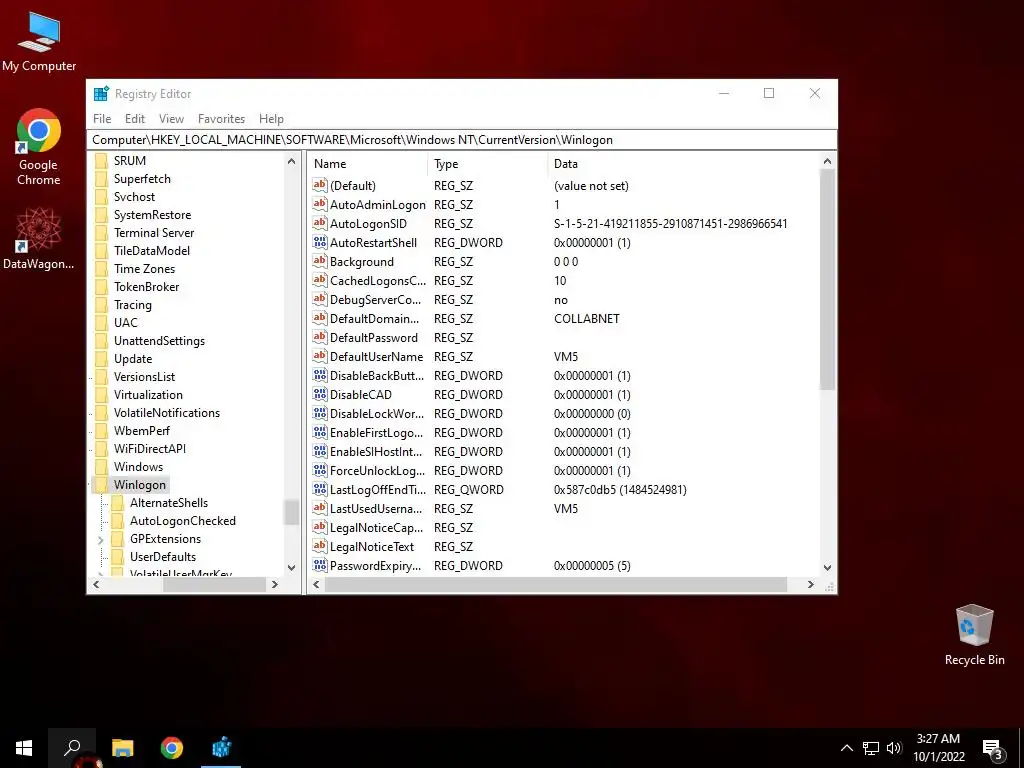The height and width of the screenshot is (768, 1024).
Task: Select the Background value name
Action: pos(362,262)
